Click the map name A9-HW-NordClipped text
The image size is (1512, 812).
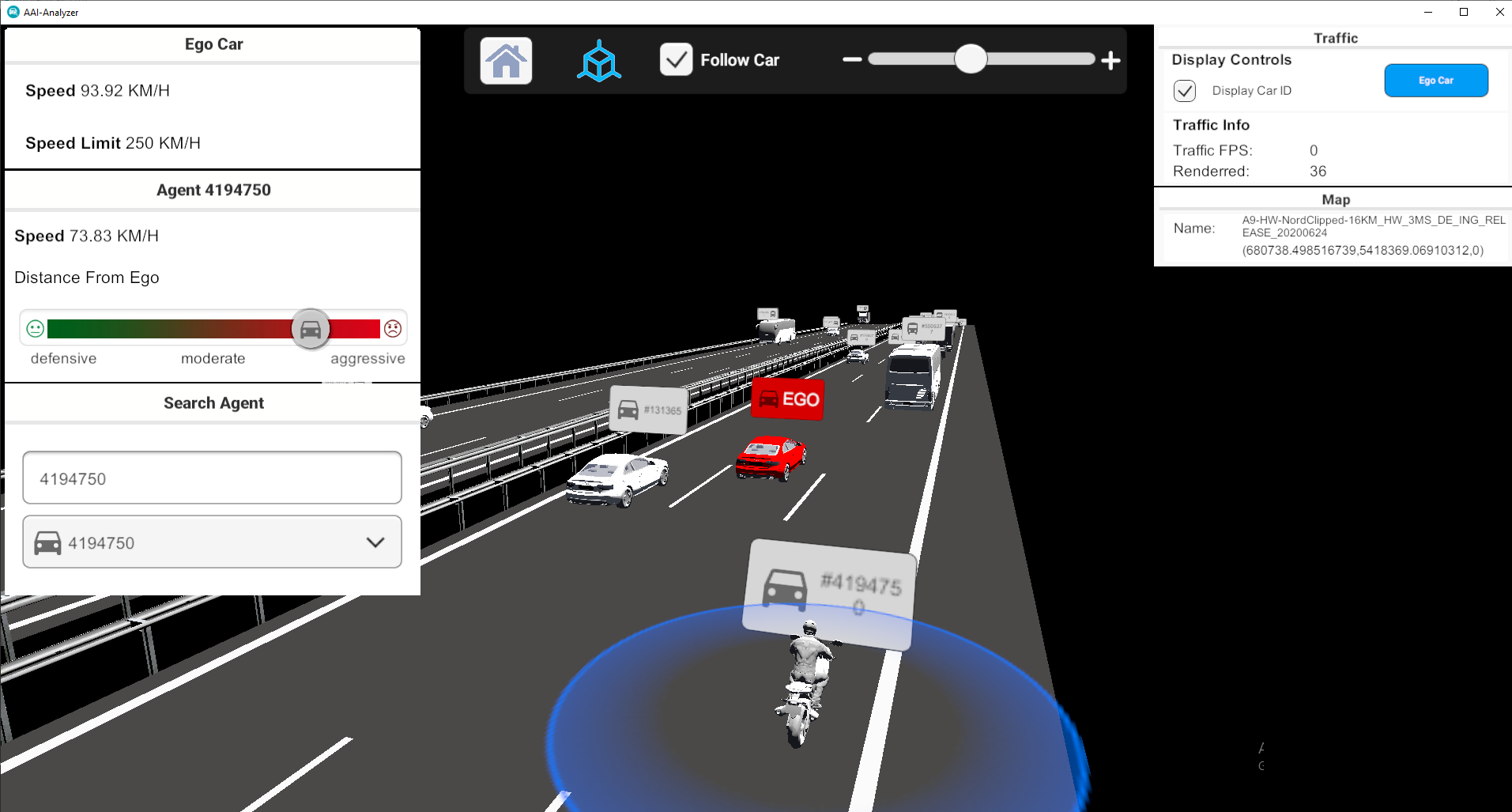[1373, 226]
